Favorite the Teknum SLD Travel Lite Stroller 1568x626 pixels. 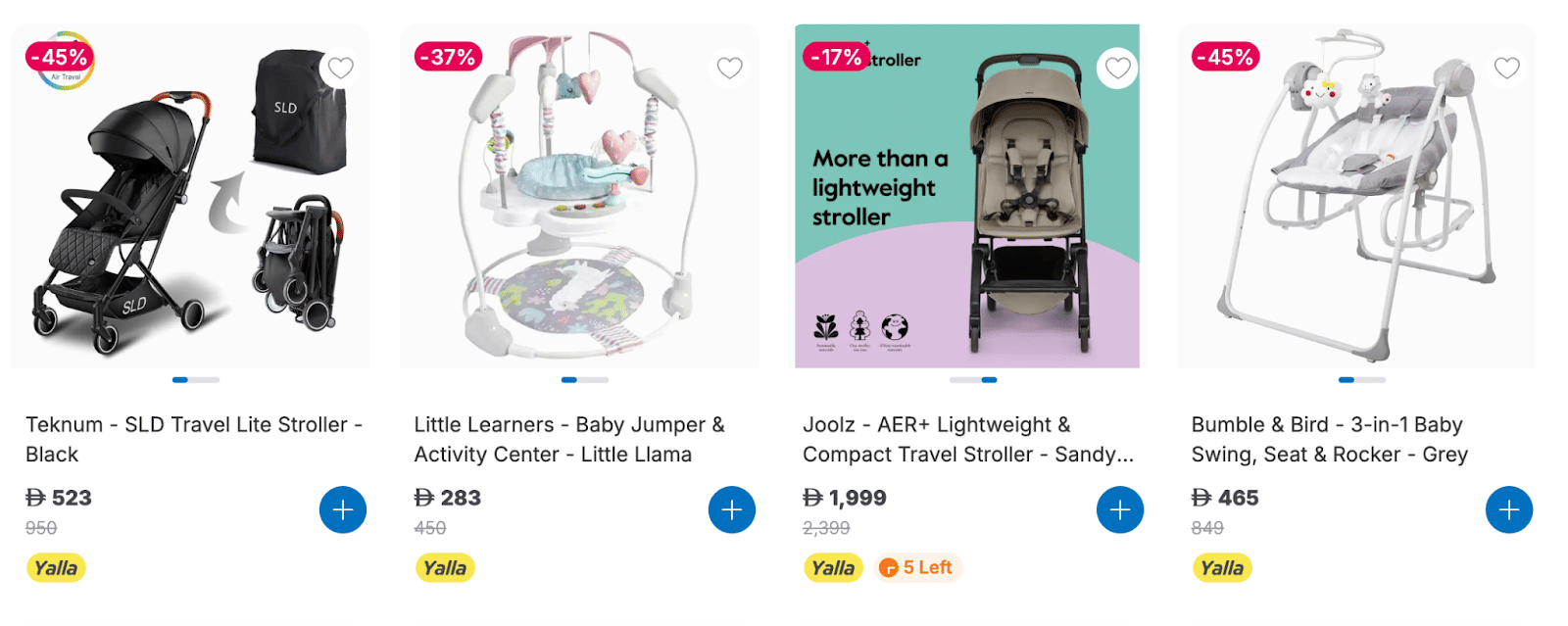click(340, 68)
